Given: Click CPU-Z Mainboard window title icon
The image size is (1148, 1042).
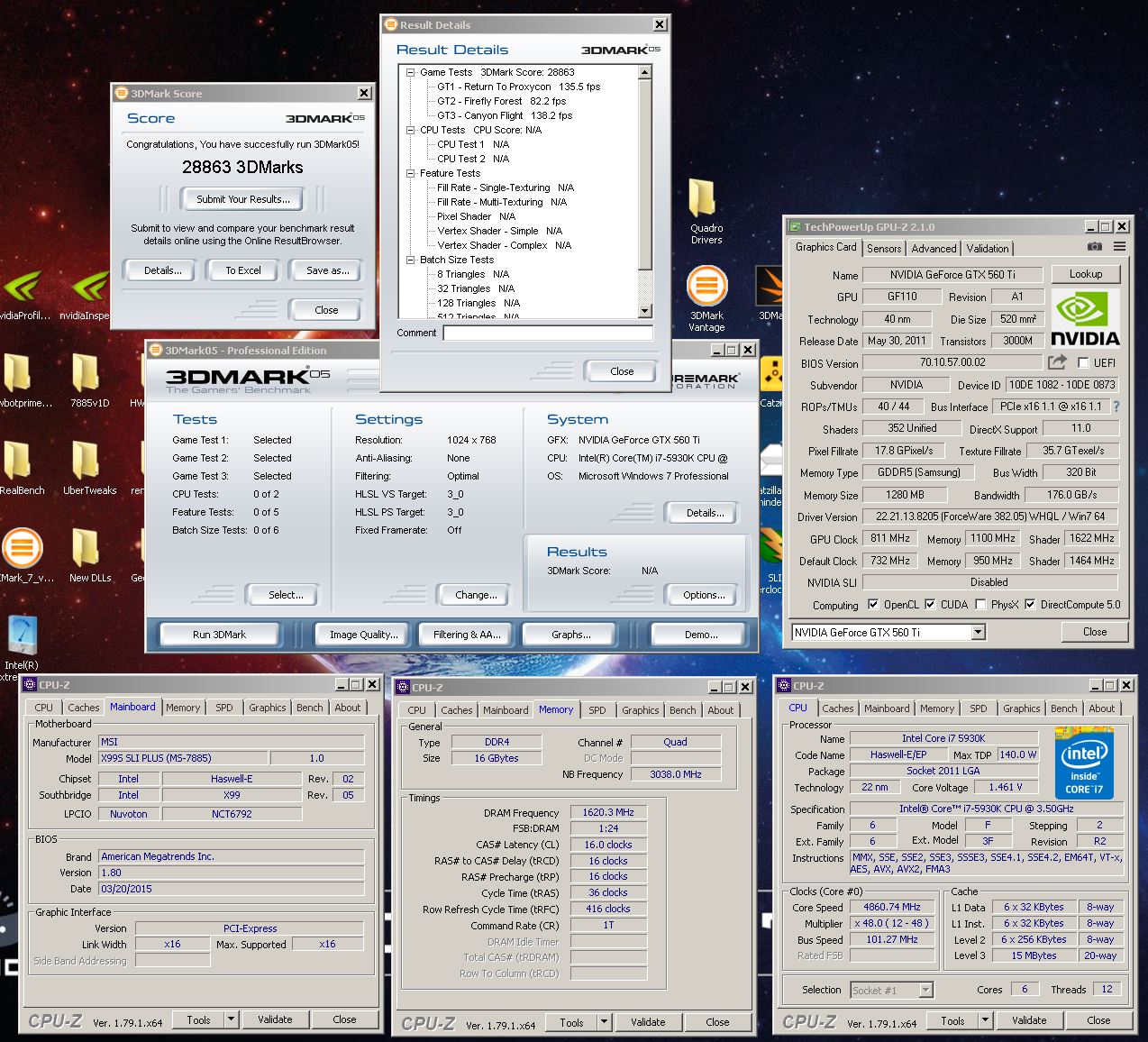Looking at the screenshot, I should (x=31, y=685).
